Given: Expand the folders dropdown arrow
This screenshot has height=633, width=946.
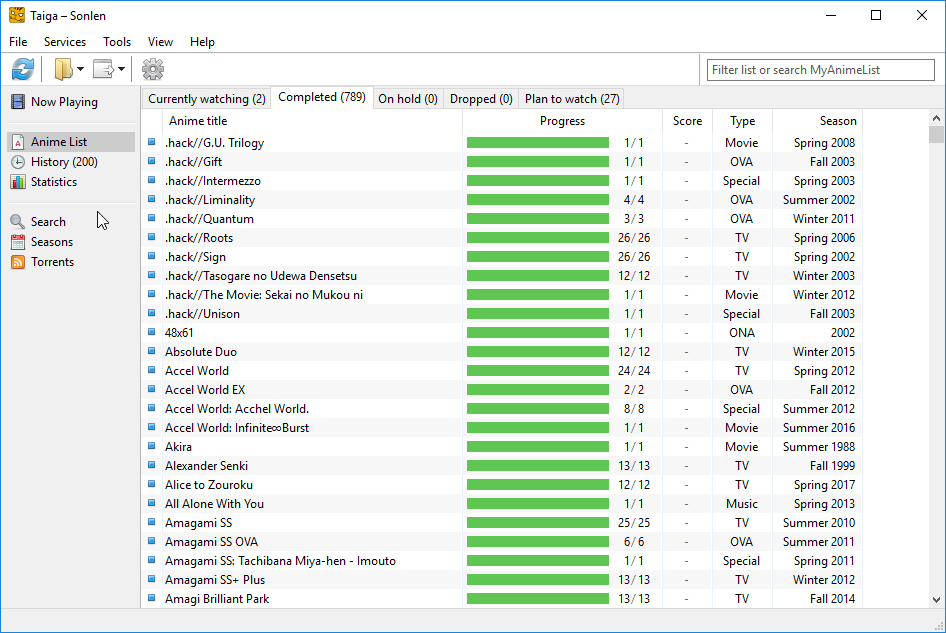Looking at the screenshot, I should (x=80, y=69).
